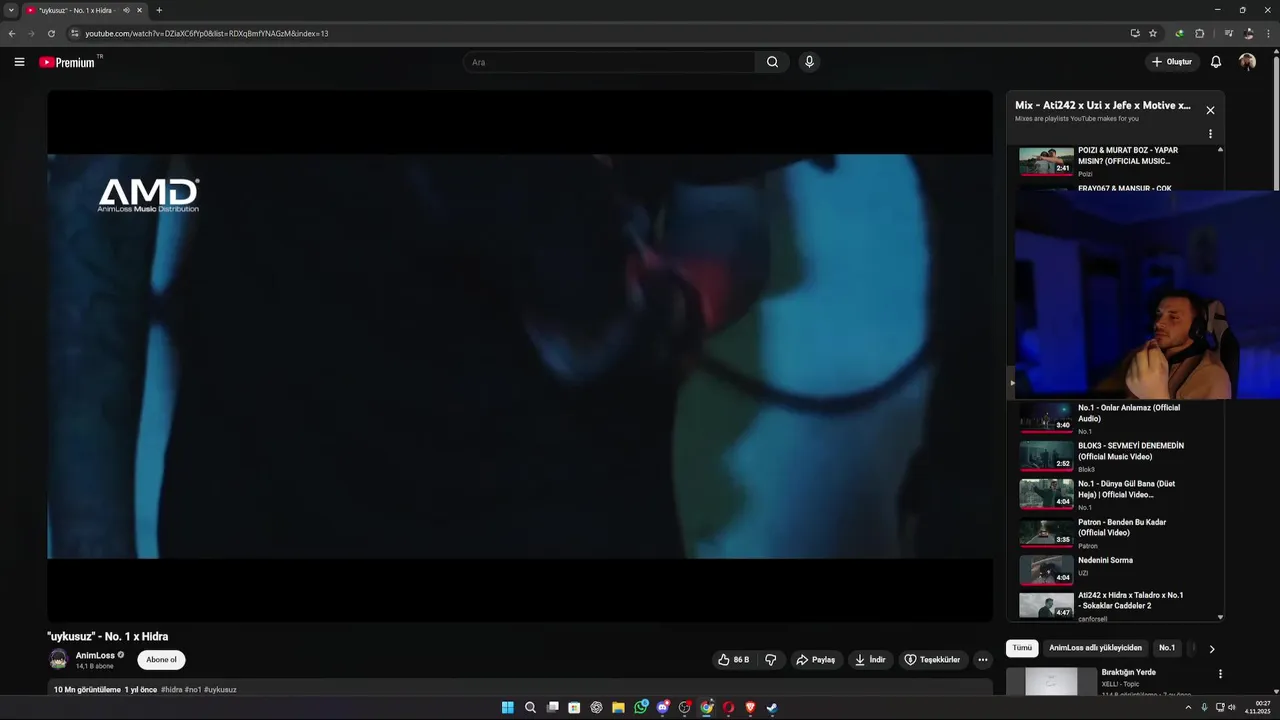Image resolution: width=1280 pixels, height=720 pixels.
Task: Select the No.1 filter chip
Action: coord(1167,648)
